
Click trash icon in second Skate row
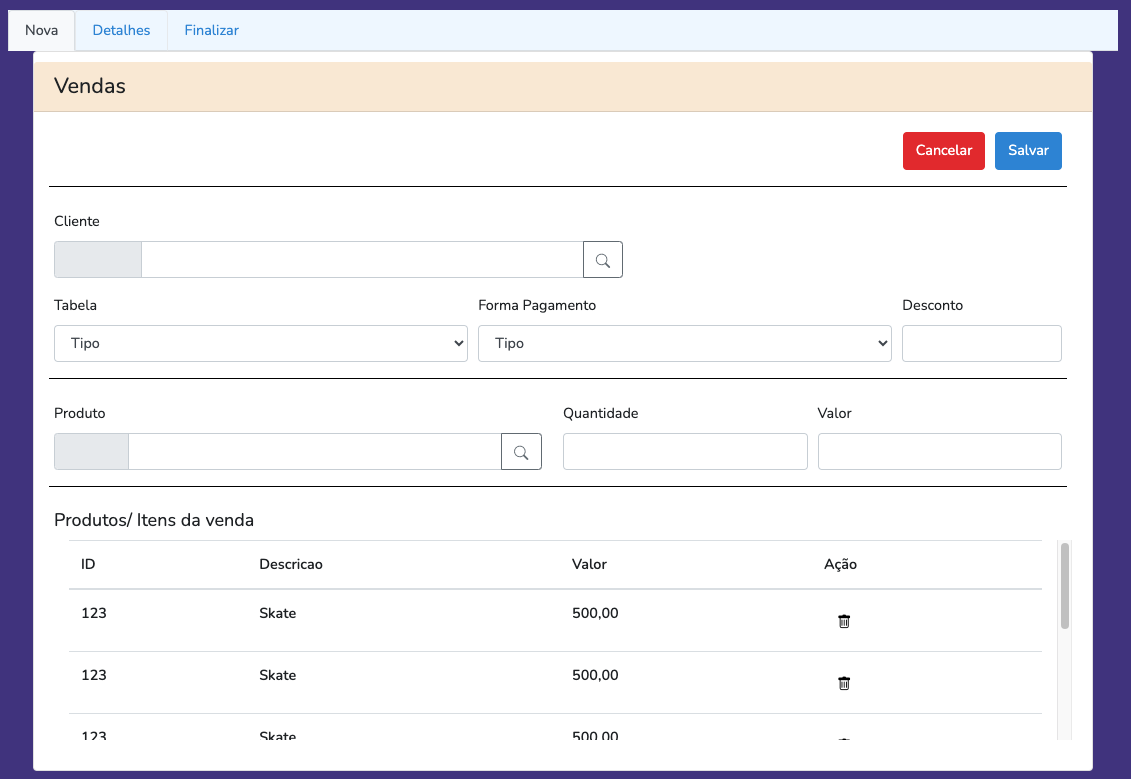coord(844,683)
